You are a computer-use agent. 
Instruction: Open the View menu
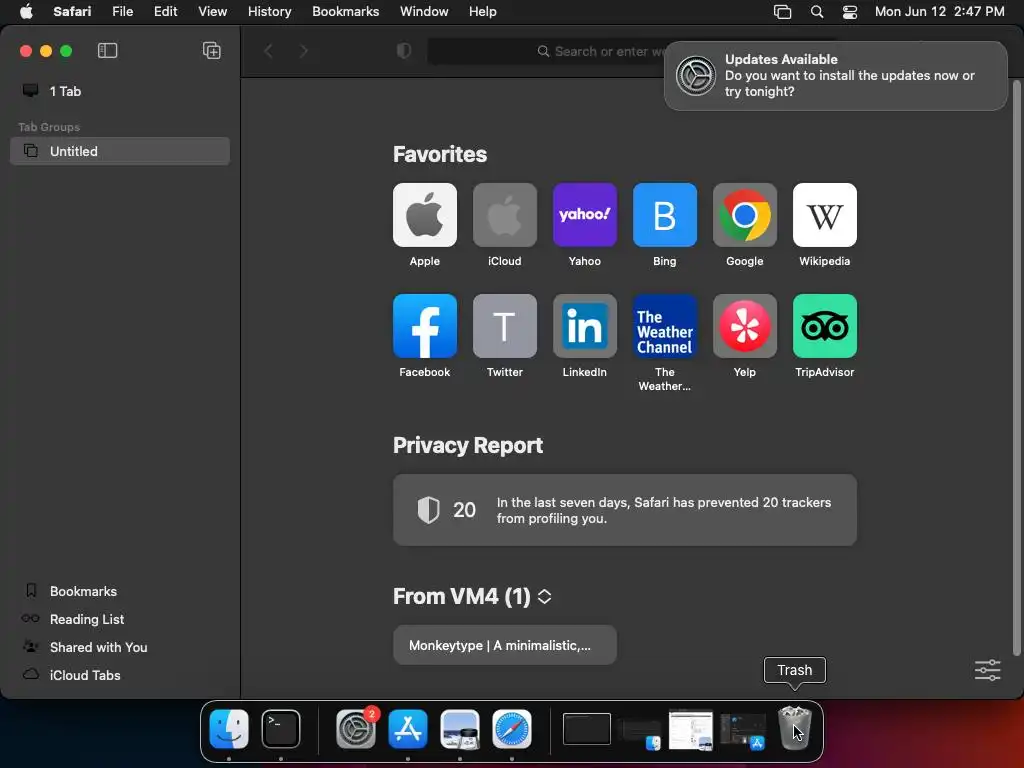tap(212, 11)
